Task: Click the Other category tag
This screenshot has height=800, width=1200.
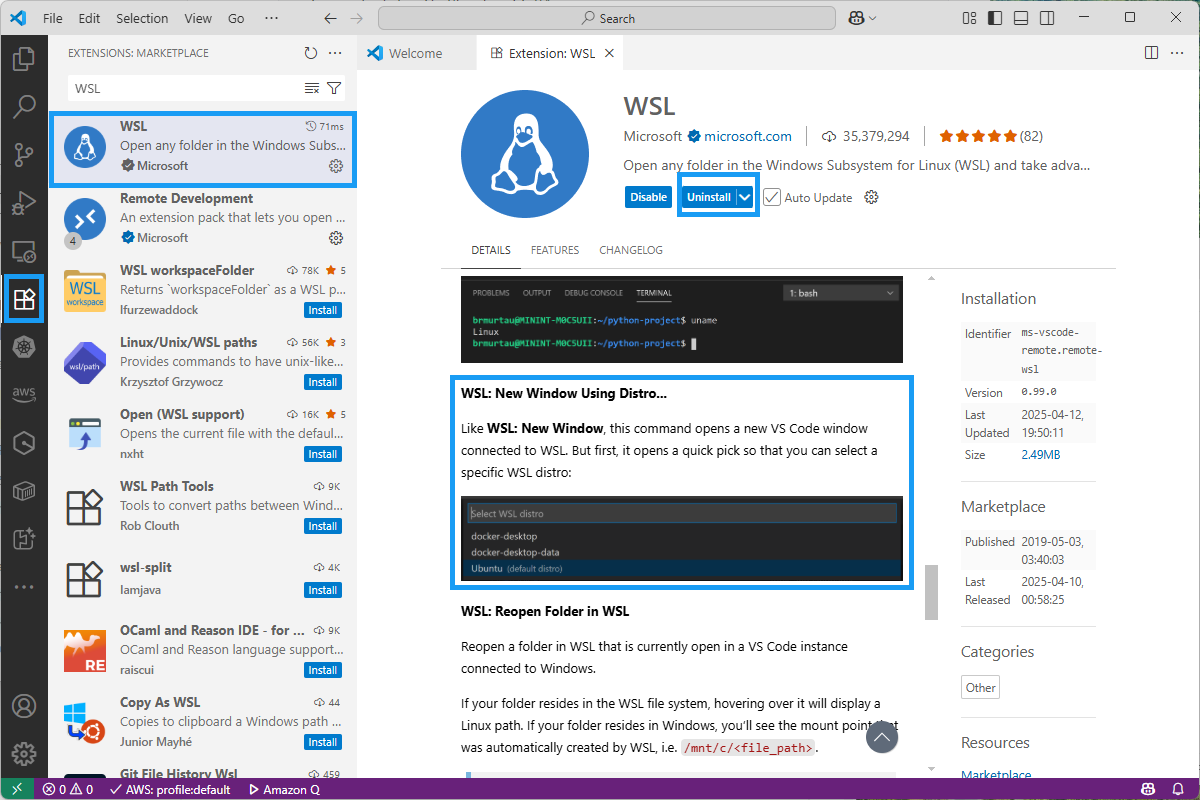Action: pos(981,687)
